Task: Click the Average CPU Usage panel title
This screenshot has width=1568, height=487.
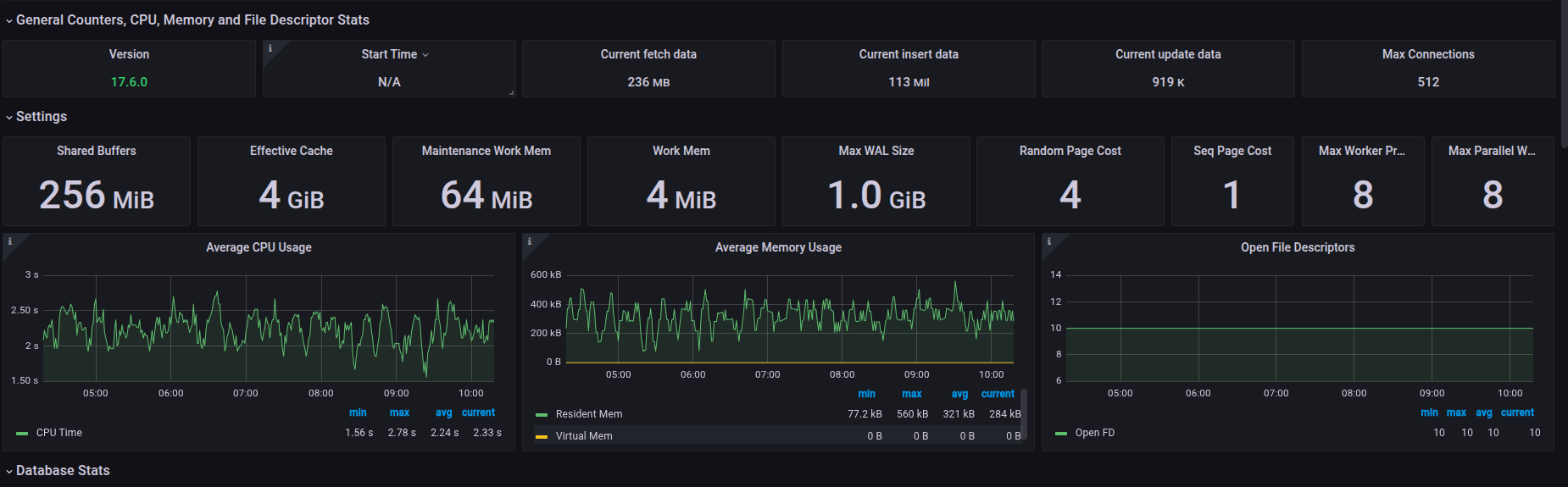Action: click(x=259, y=247)
